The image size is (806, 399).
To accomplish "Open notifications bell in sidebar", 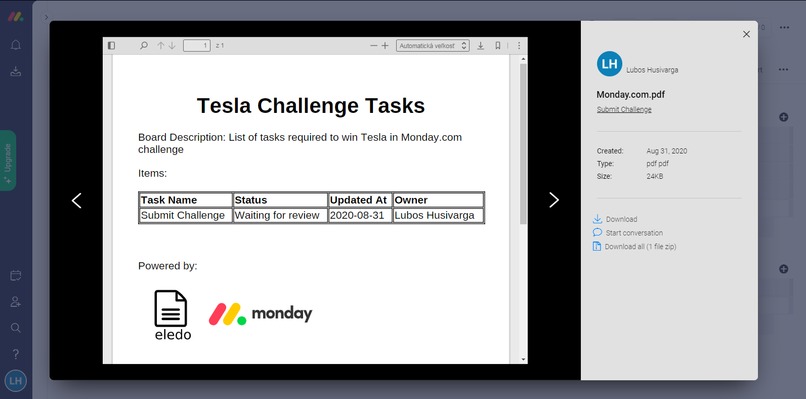I will pos(15,45).
